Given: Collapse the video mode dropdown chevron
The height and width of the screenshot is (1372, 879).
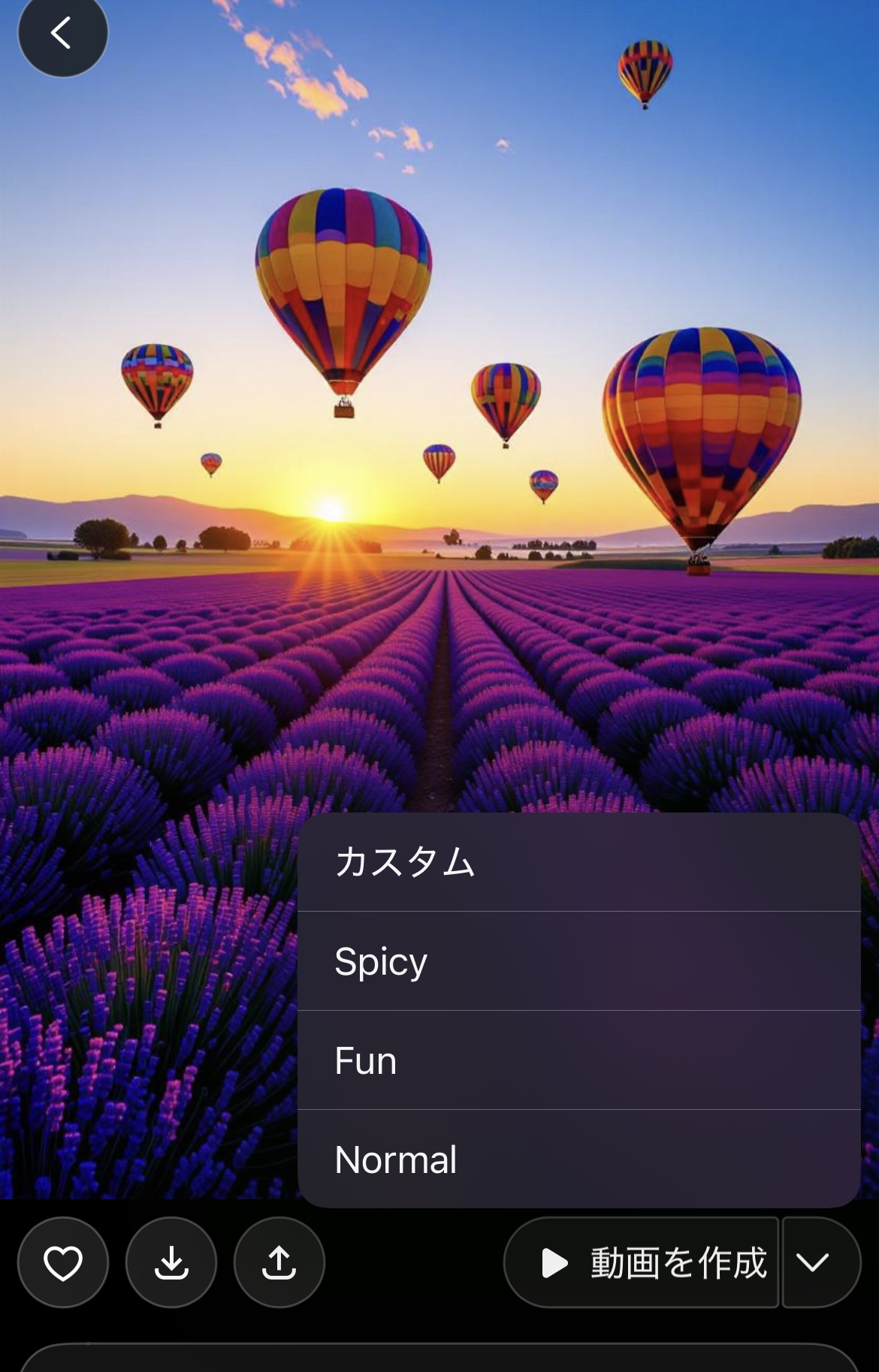Looking at the screenshot, I should click(820, 1262).
